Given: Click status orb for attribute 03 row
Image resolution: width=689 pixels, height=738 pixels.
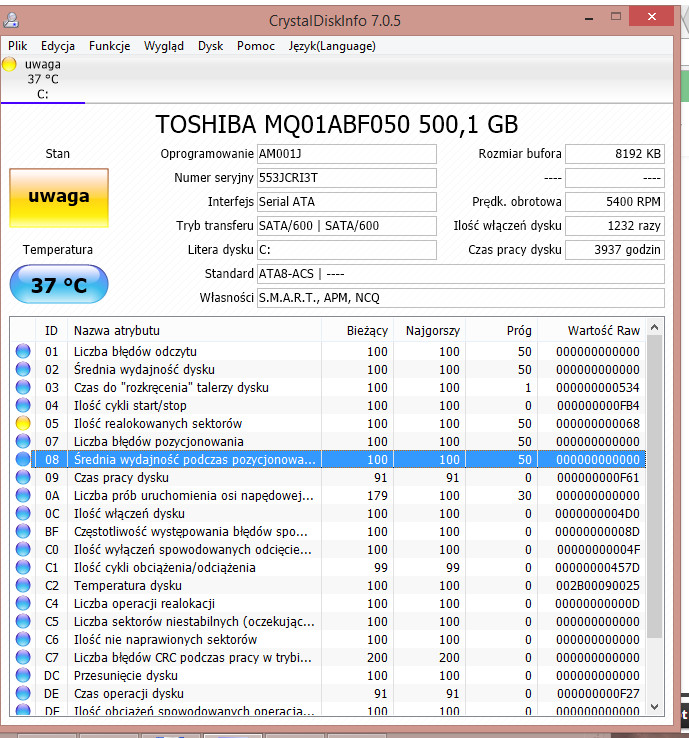Looking at the screenshot, I should 23,387.
